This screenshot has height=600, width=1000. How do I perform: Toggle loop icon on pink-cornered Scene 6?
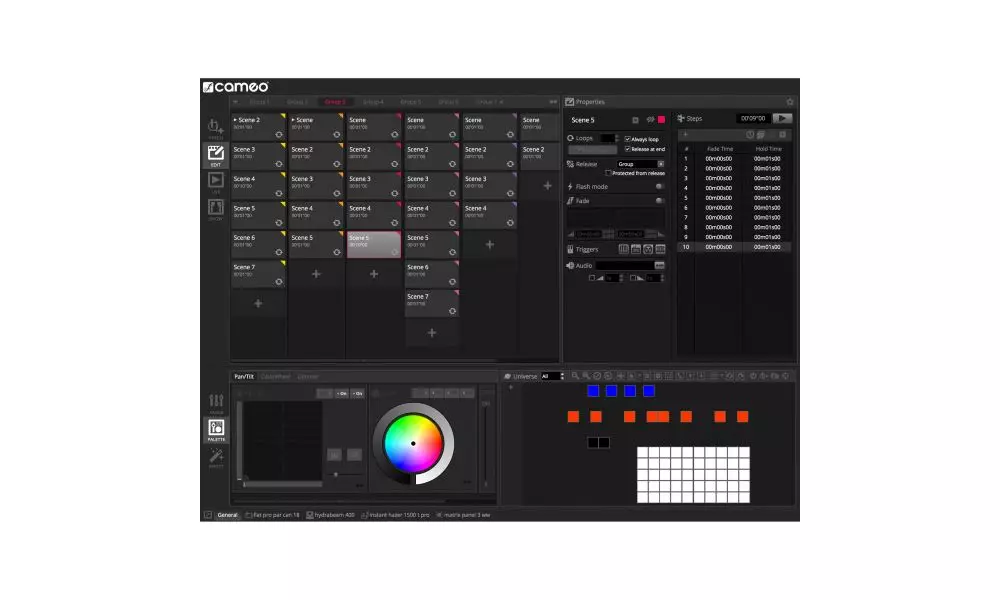pos(452,282)
